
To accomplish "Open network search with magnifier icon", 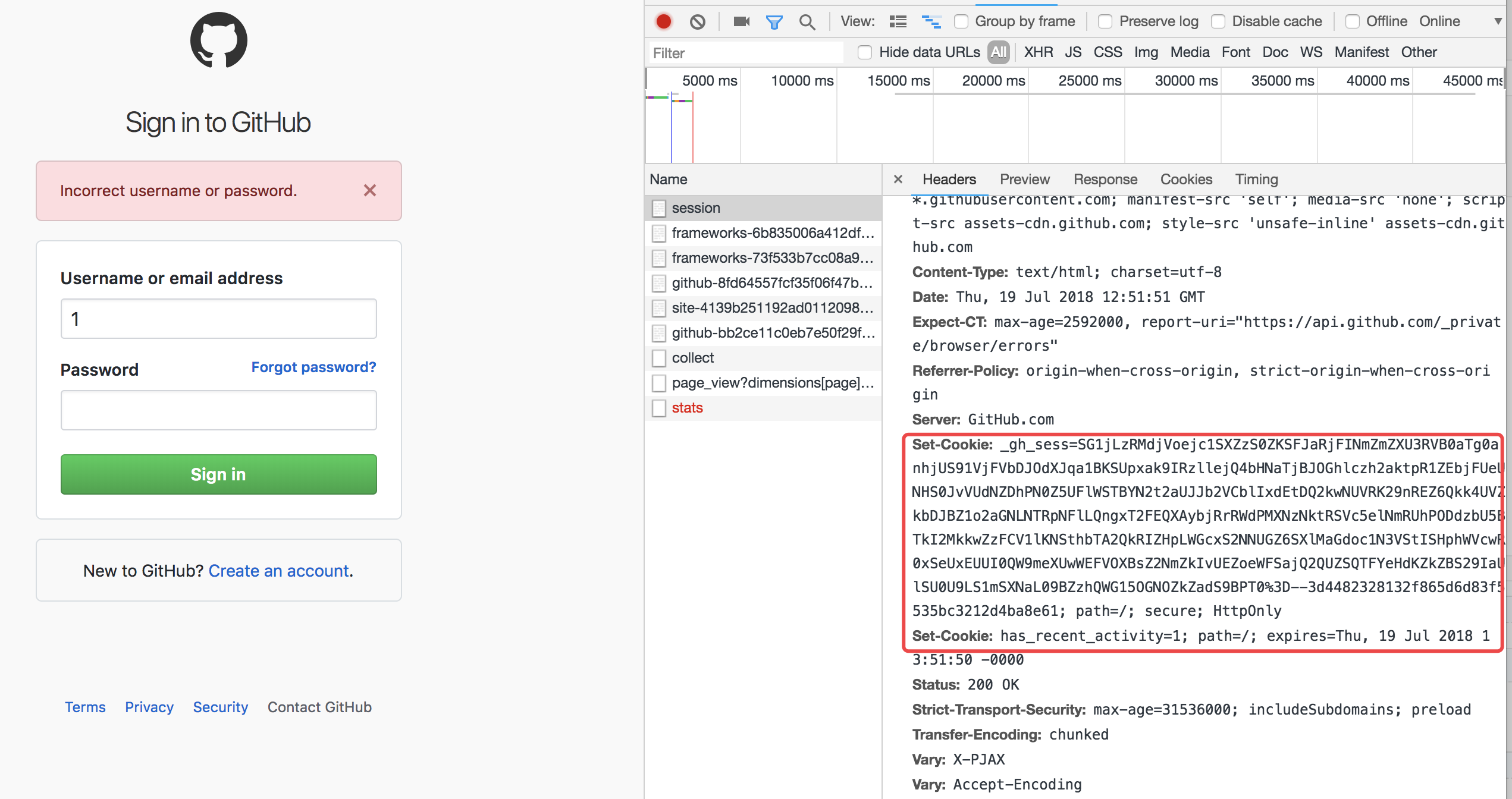I will pos(807,22).
